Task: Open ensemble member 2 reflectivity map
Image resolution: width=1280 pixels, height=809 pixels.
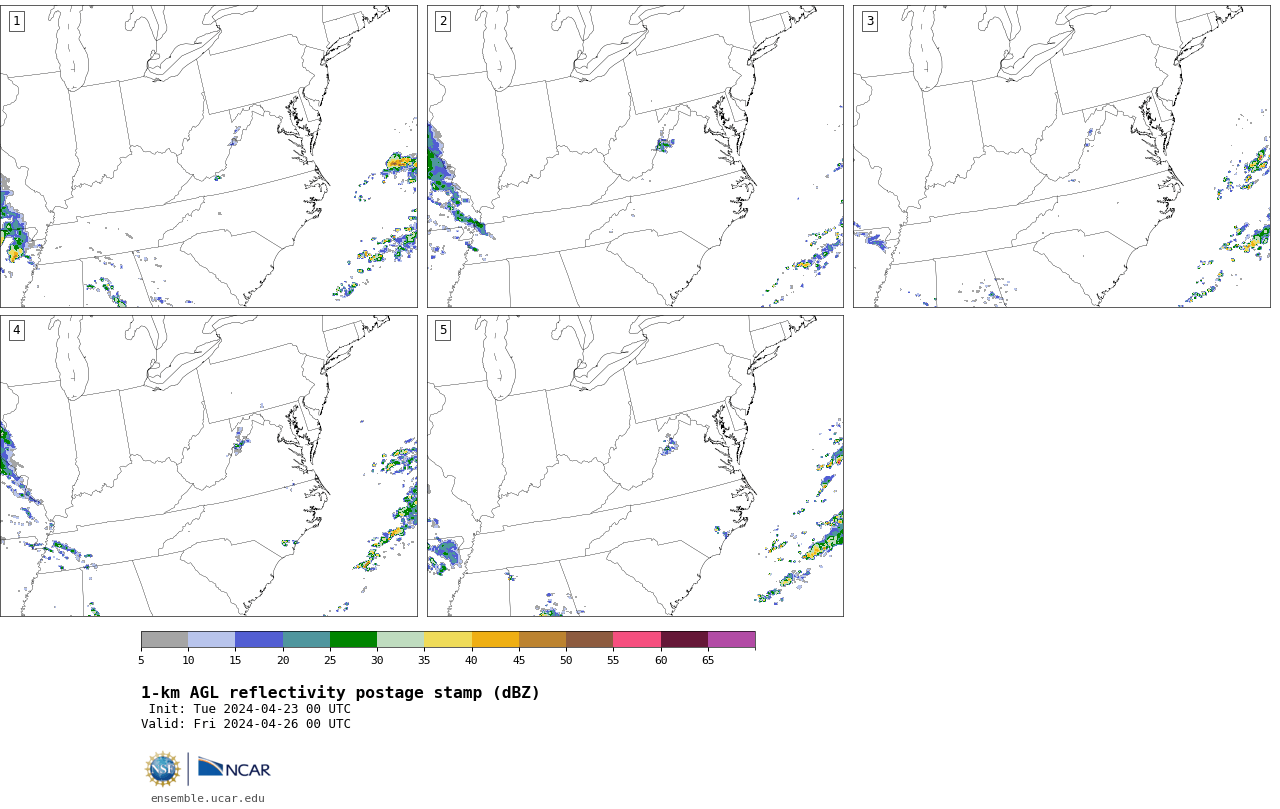Action: click(635, 156)
